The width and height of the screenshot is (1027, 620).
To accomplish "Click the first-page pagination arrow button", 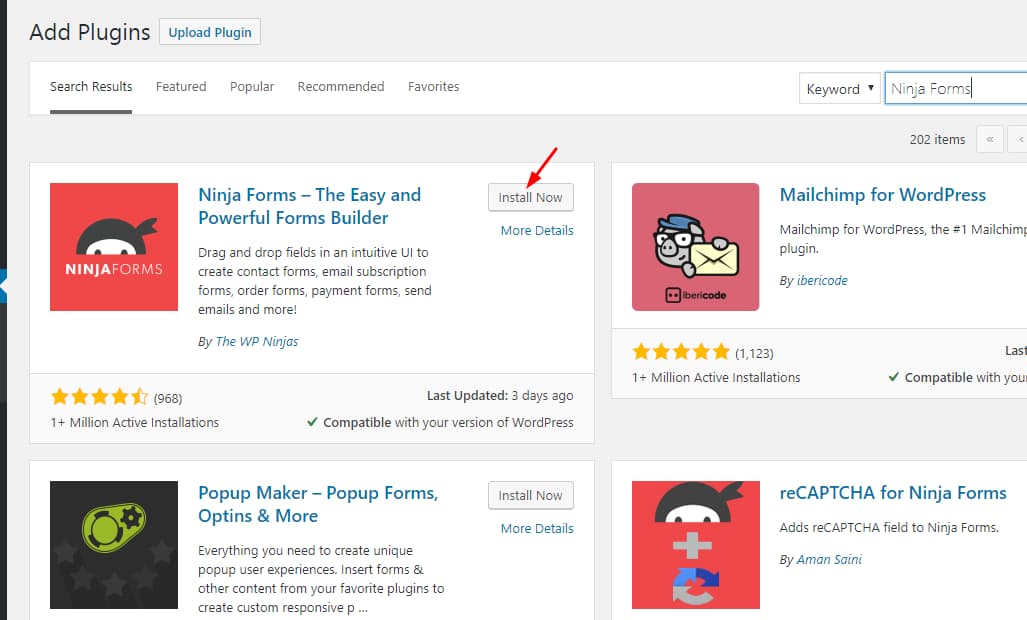I will pyautogui.click(x=989, y=139).
